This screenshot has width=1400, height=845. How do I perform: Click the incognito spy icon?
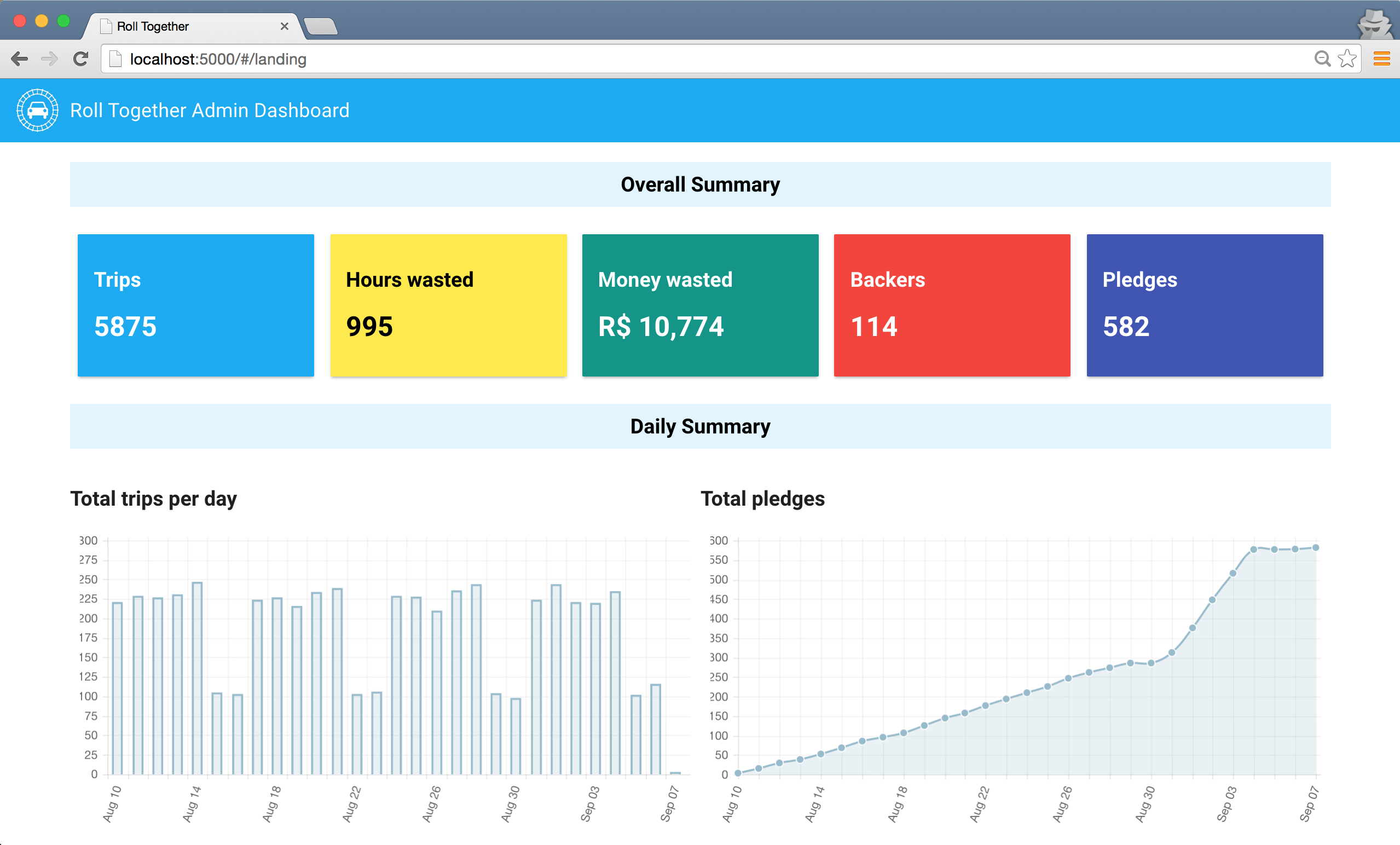click(x=1375, y=24)
